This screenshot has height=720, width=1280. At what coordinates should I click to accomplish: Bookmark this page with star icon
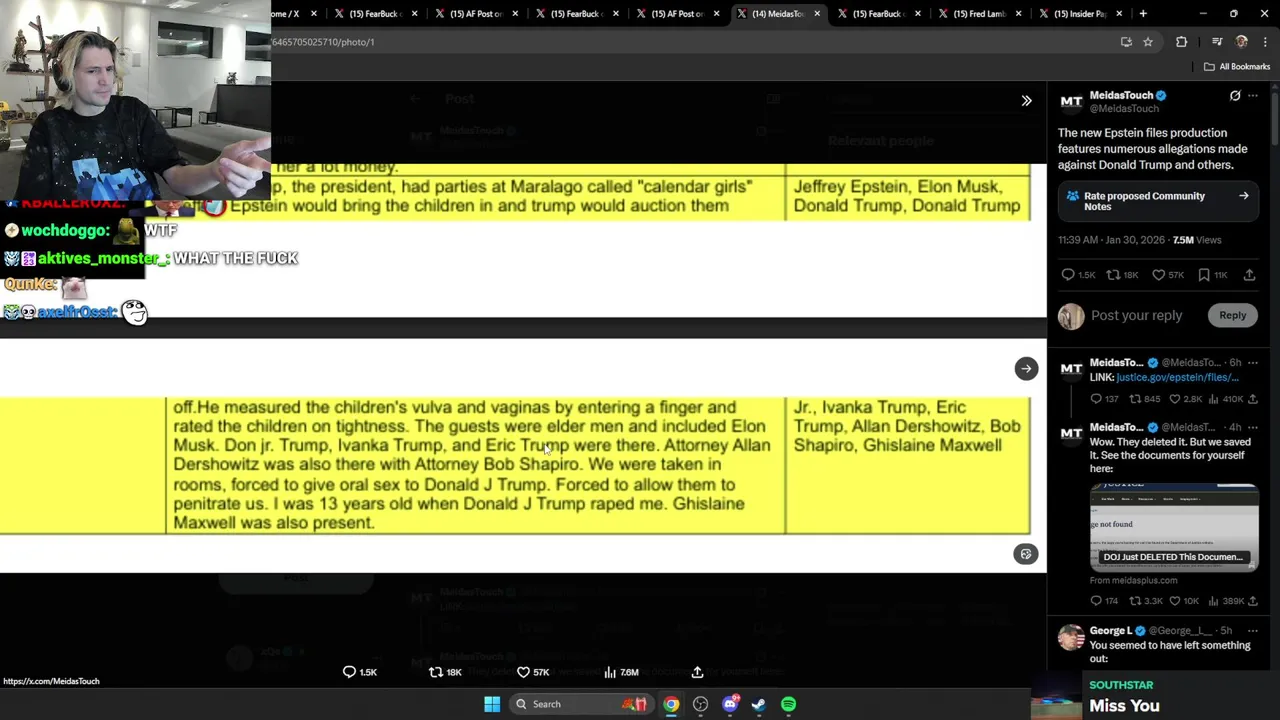click(x=1148, y=42)
